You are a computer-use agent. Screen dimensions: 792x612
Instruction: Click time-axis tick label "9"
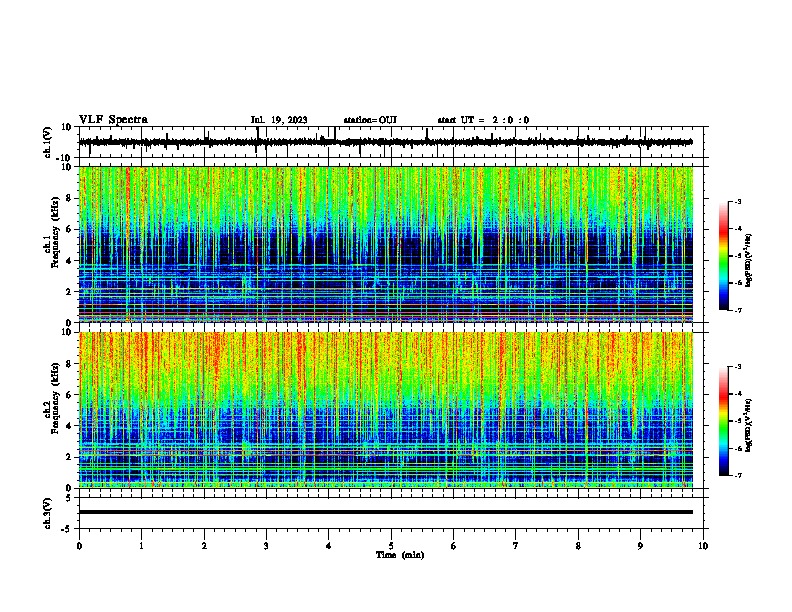(640, 545)
